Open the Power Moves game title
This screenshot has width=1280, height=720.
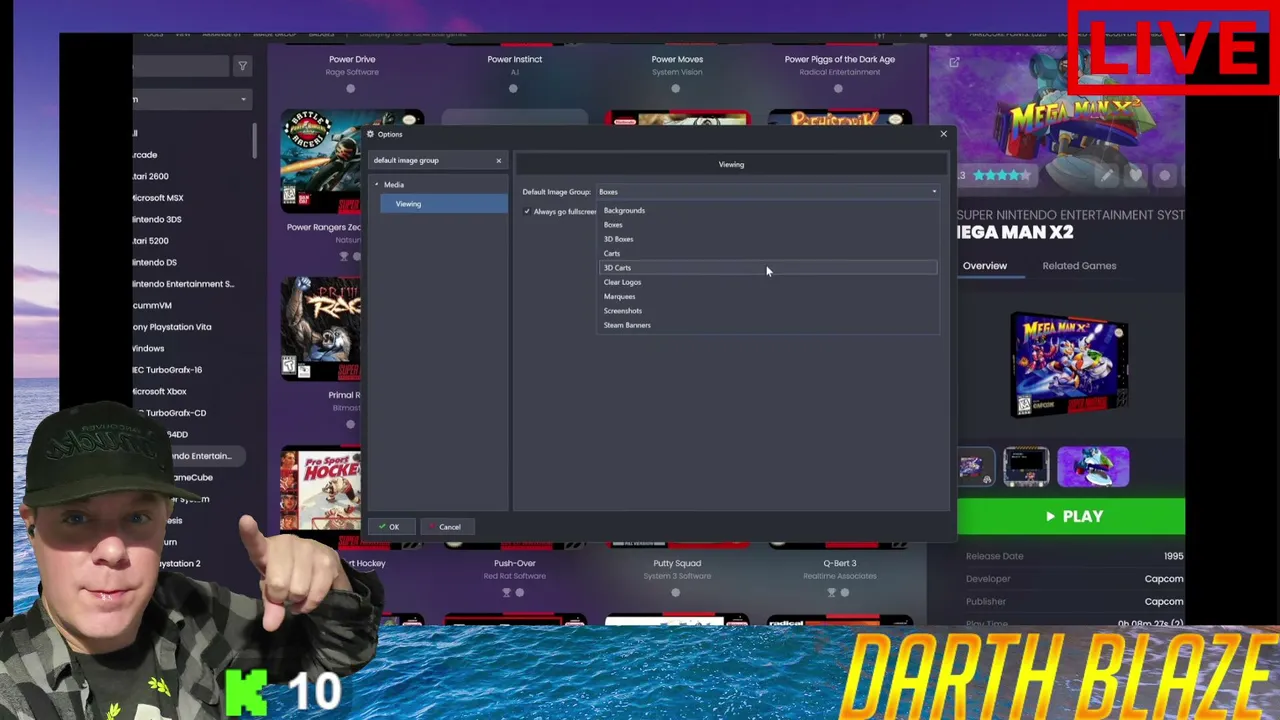[x=677, y=59]
